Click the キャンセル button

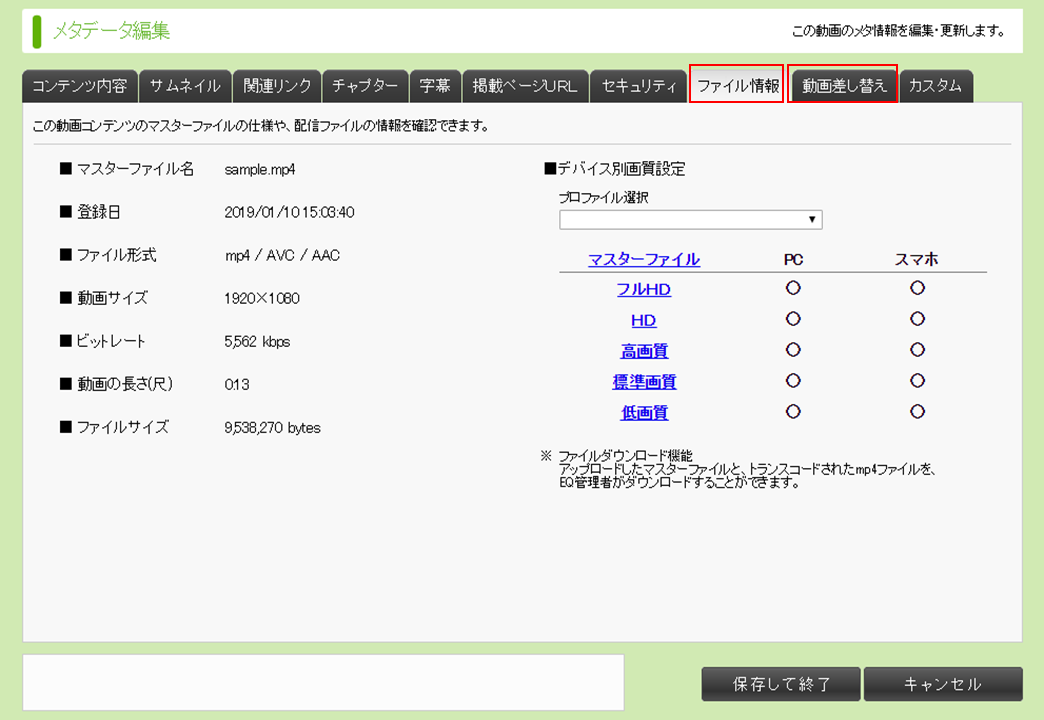[x=943, y=684]
